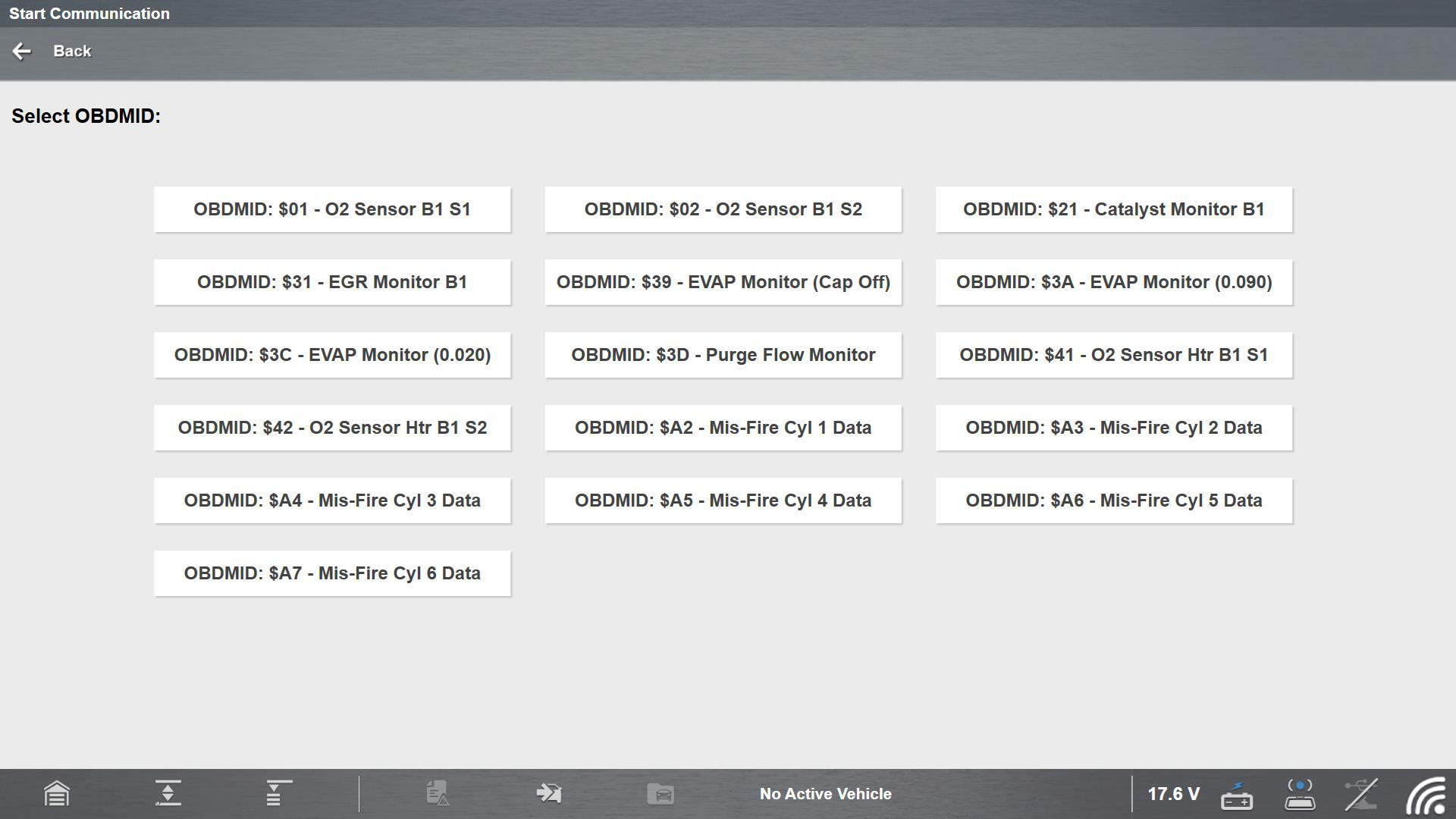Select OBDMID $01 O2 Sensor B1 S1
The height and width of the screenshot is (819, 1456).
pos(332,209)
